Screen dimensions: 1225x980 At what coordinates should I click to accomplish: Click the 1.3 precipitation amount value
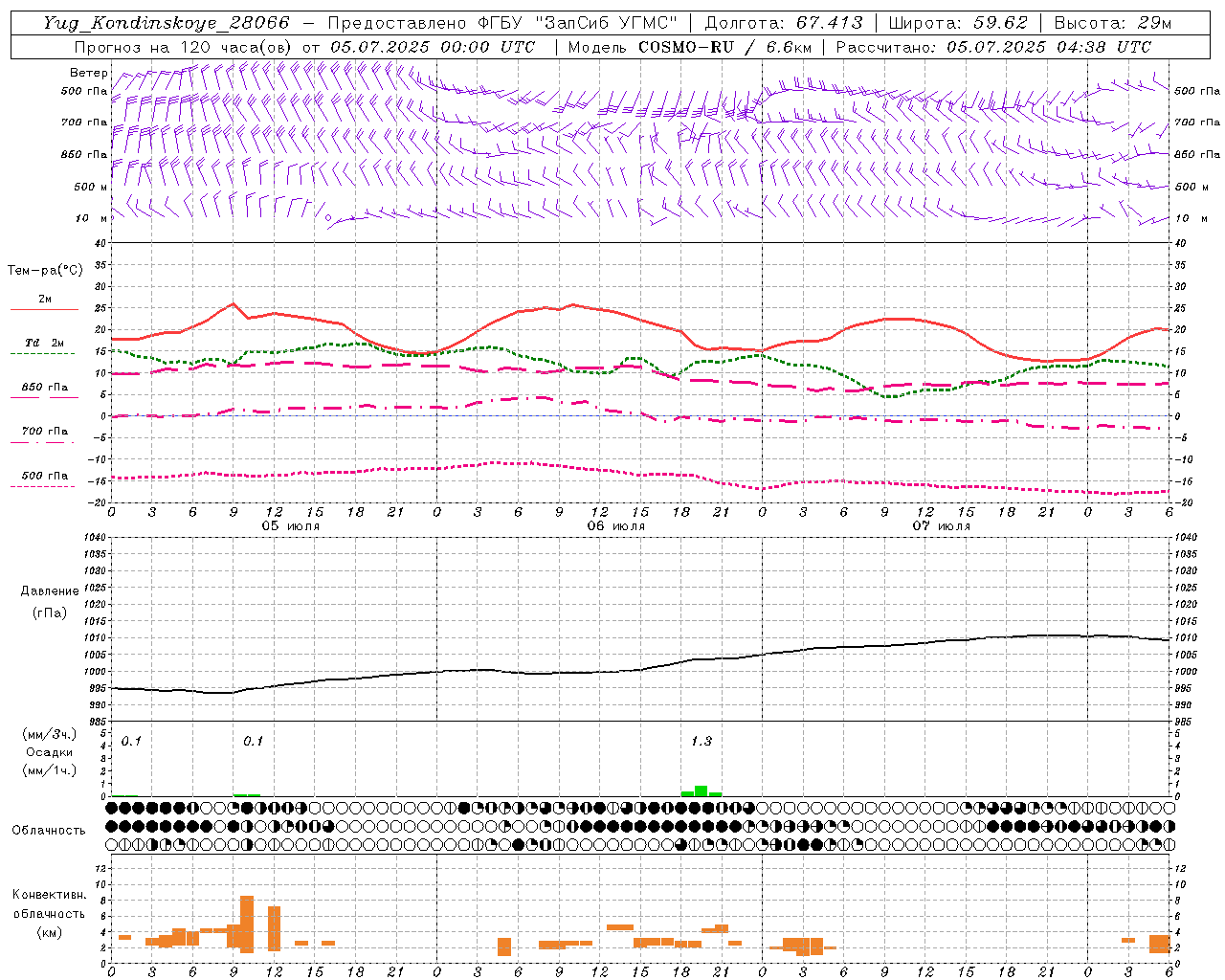coord(702,741)
